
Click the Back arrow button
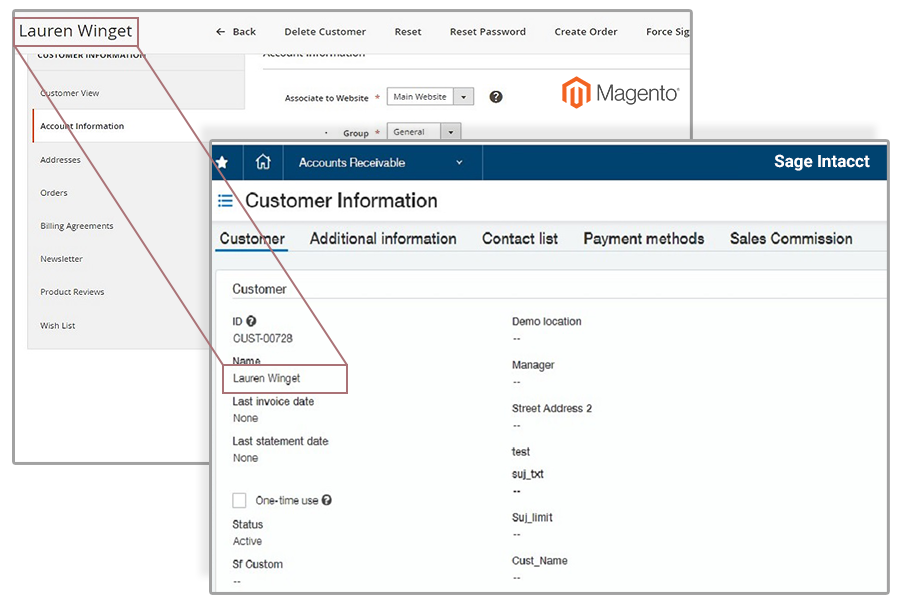coord(236,32)
